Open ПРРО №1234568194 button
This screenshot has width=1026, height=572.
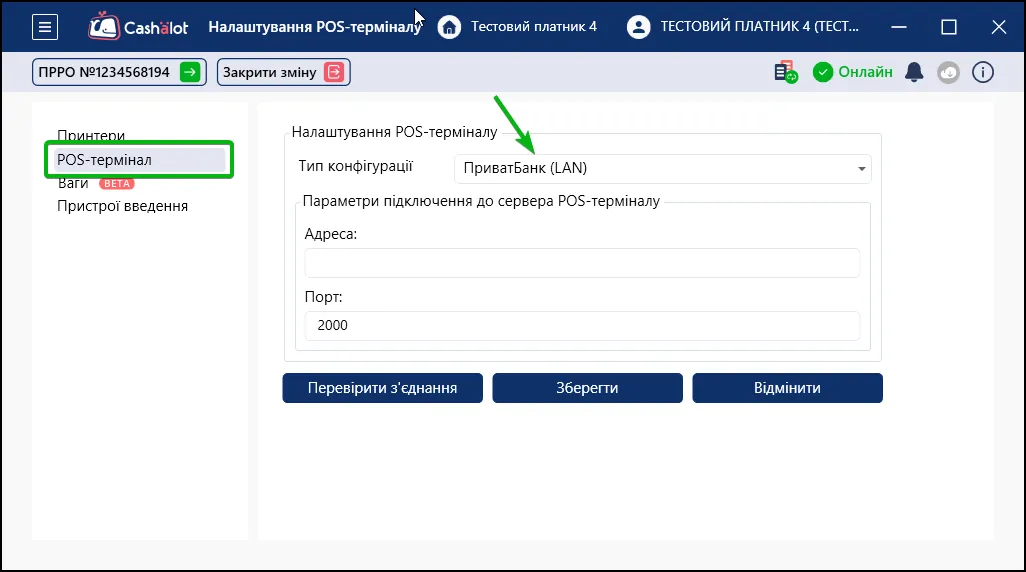click(x=119, y=72)
